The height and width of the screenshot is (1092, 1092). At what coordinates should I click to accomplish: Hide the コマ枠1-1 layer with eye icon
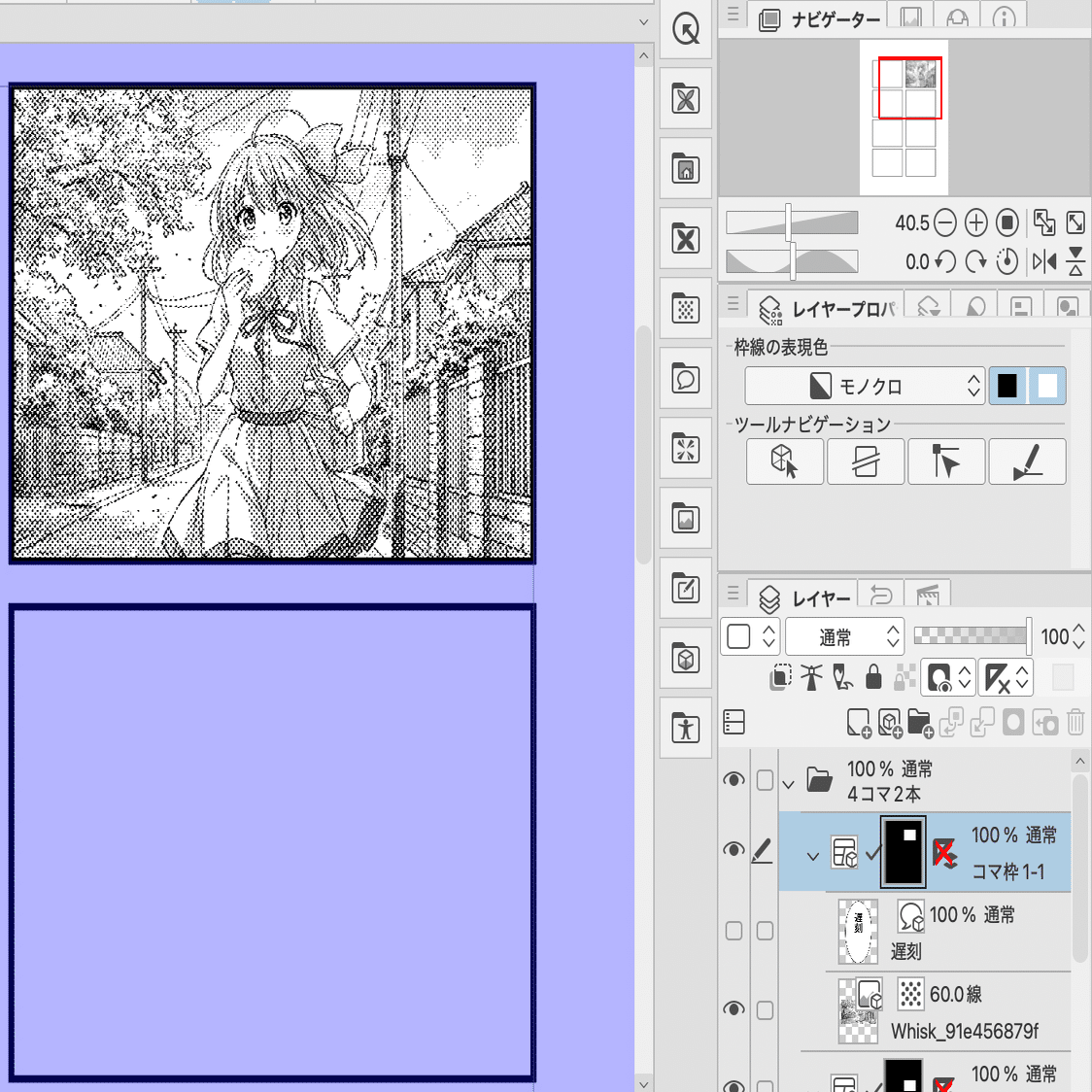tap(734, 850)
